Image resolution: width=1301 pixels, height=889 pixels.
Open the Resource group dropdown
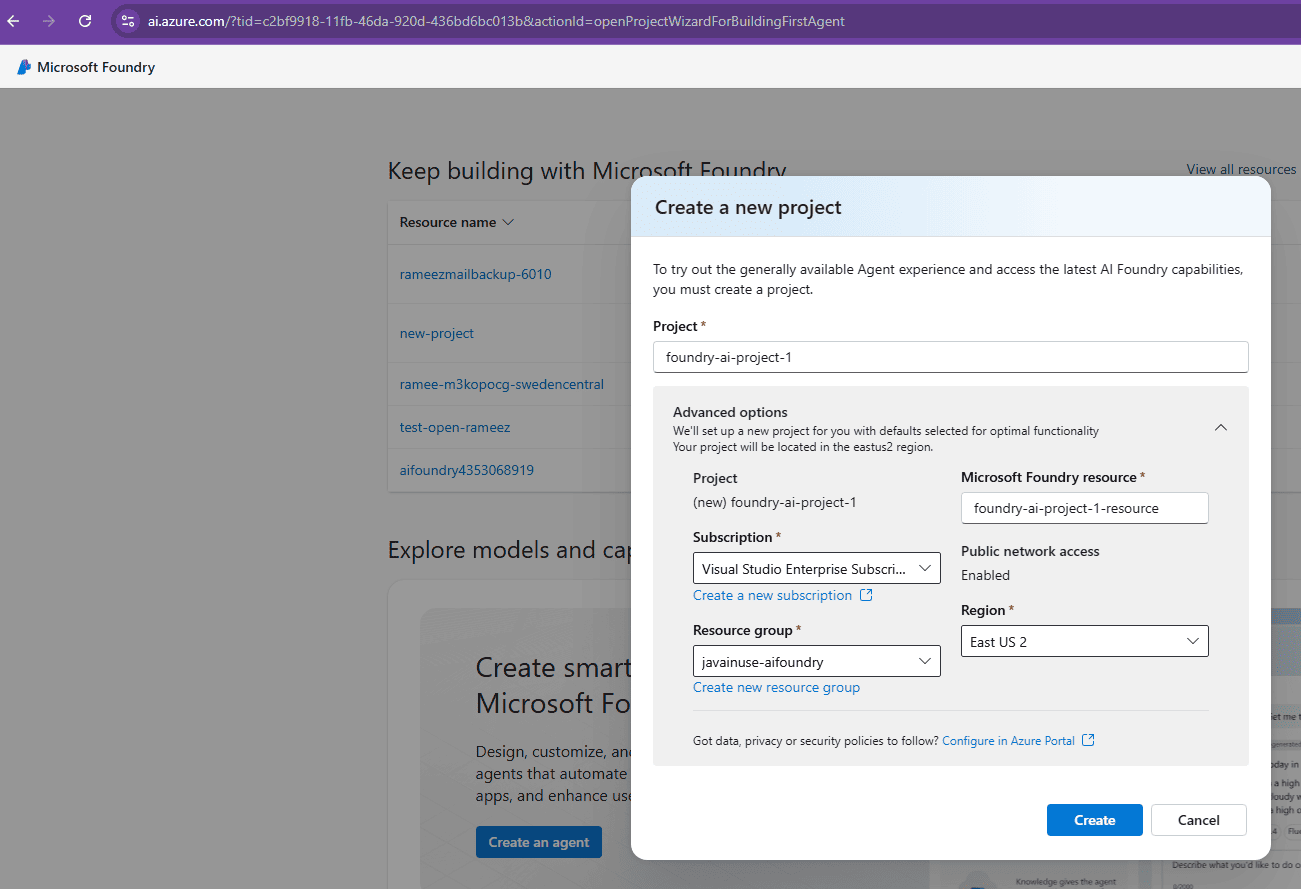tap(816, 661)
